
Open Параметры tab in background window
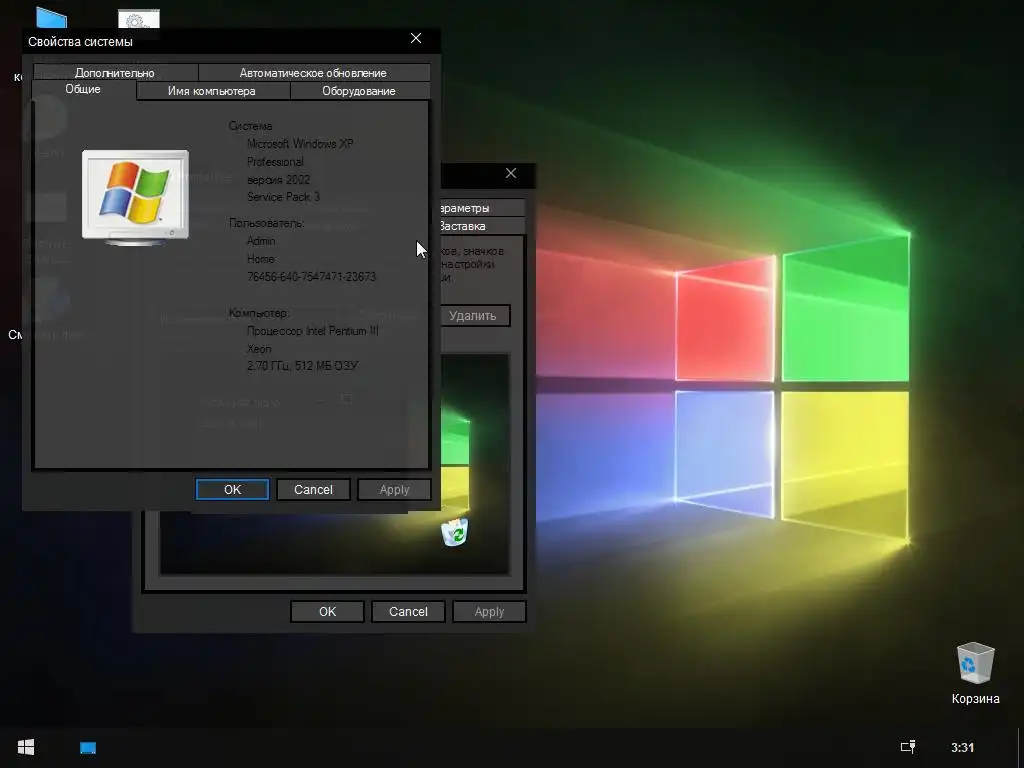click(483, 208)
